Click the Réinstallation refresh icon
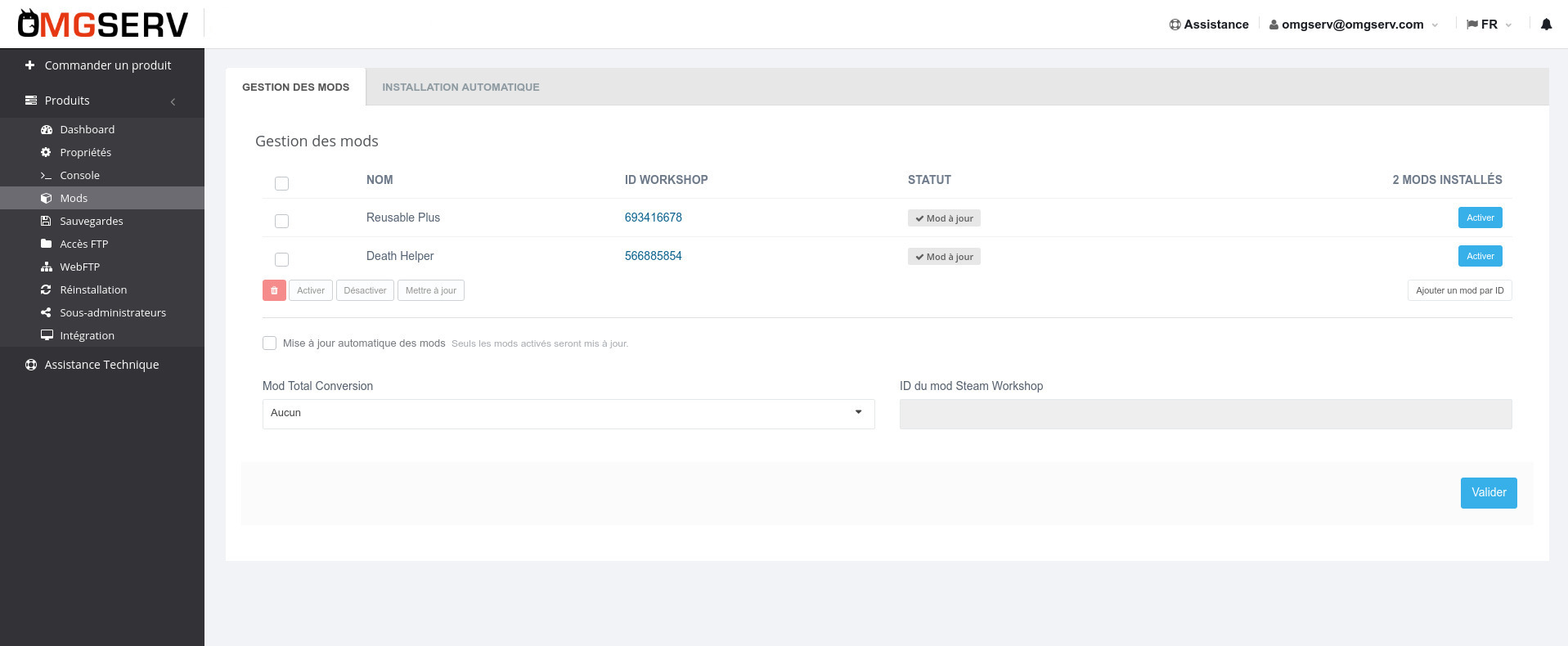 click(x=46, y=290)
